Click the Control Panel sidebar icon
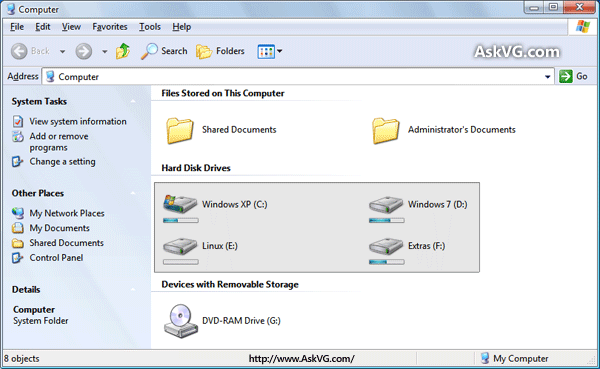Screen dimensions: 600x369 (17, 258)
